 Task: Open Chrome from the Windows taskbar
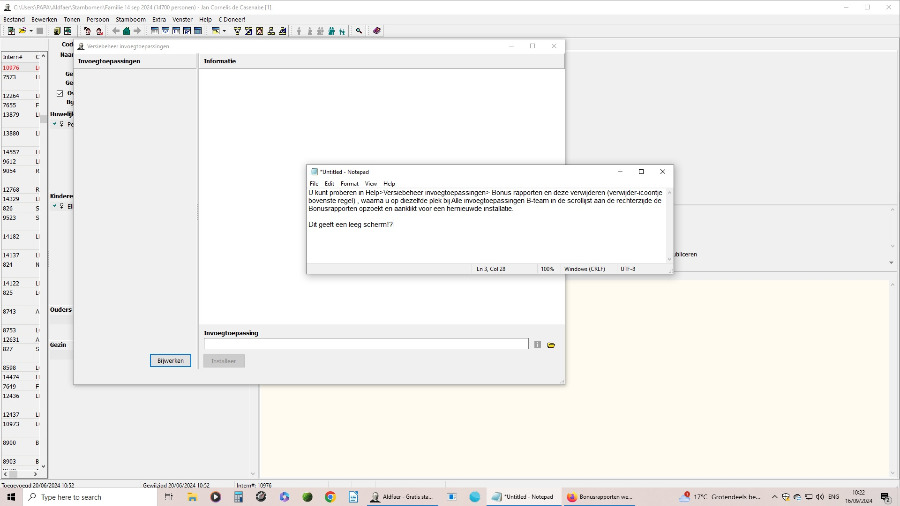[x=330, y=496]
